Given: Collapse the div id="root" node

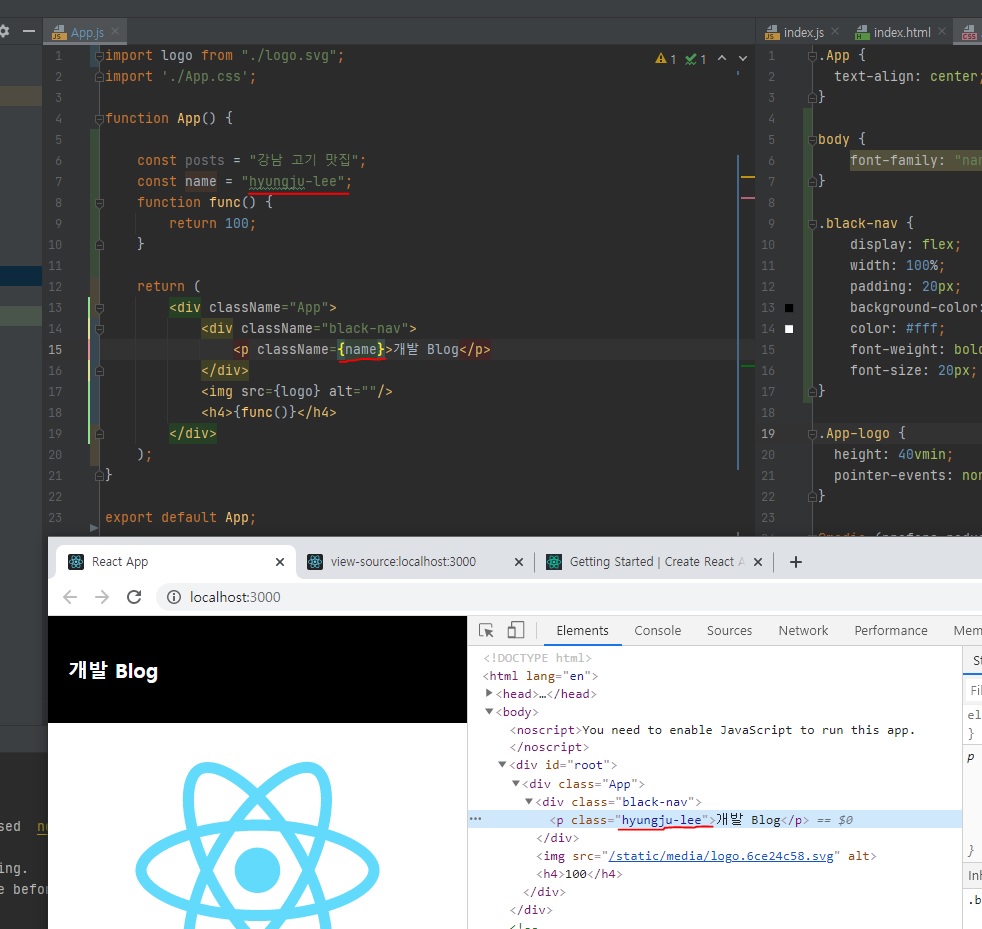Looking at the screenshot, I should tap(502, 764).
